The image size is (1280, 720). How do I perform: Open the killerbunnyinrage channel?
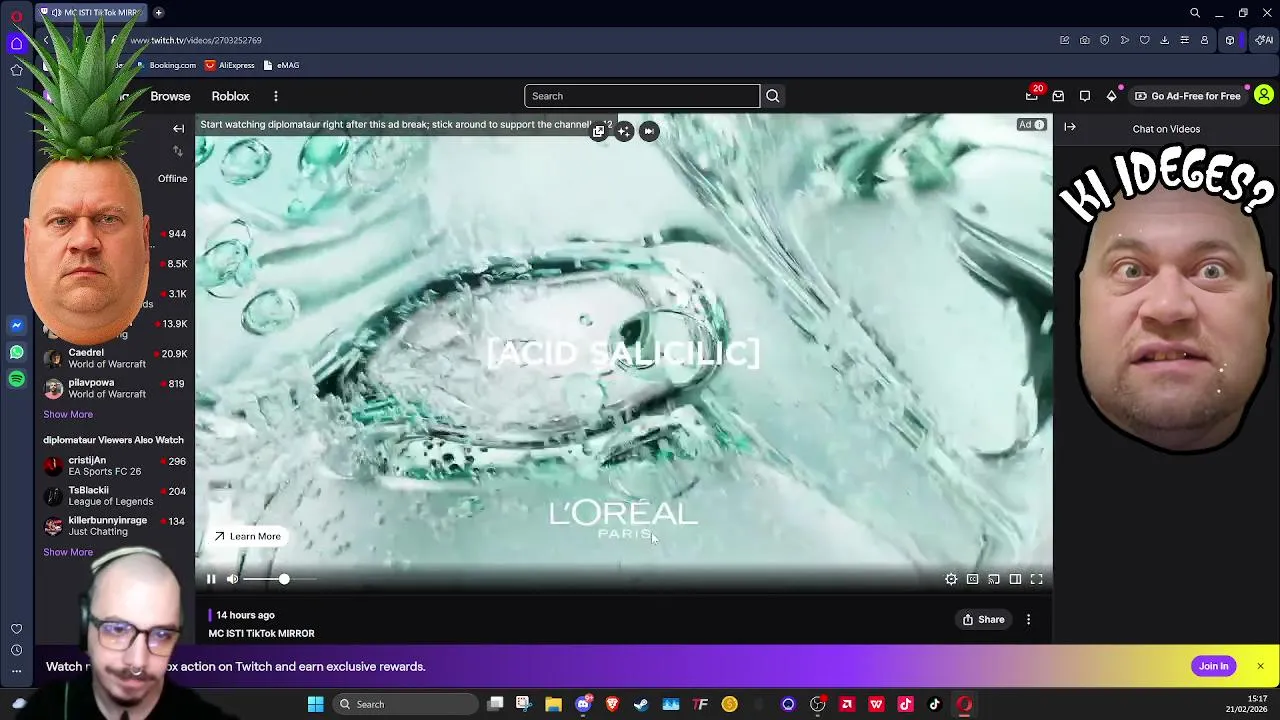pos(115,526)
